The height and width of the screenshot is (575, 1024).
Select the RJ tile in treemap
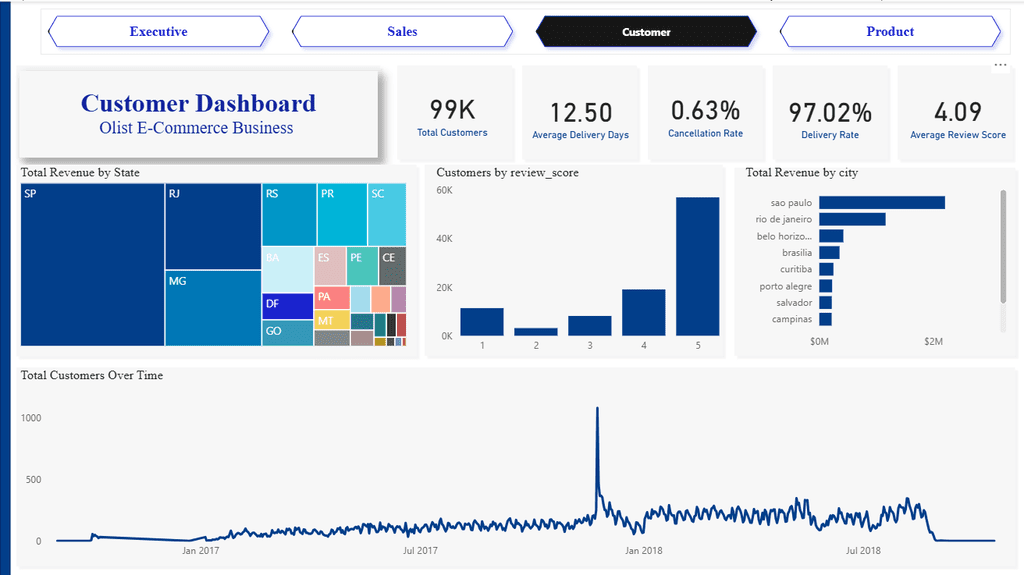coord(214,226)
